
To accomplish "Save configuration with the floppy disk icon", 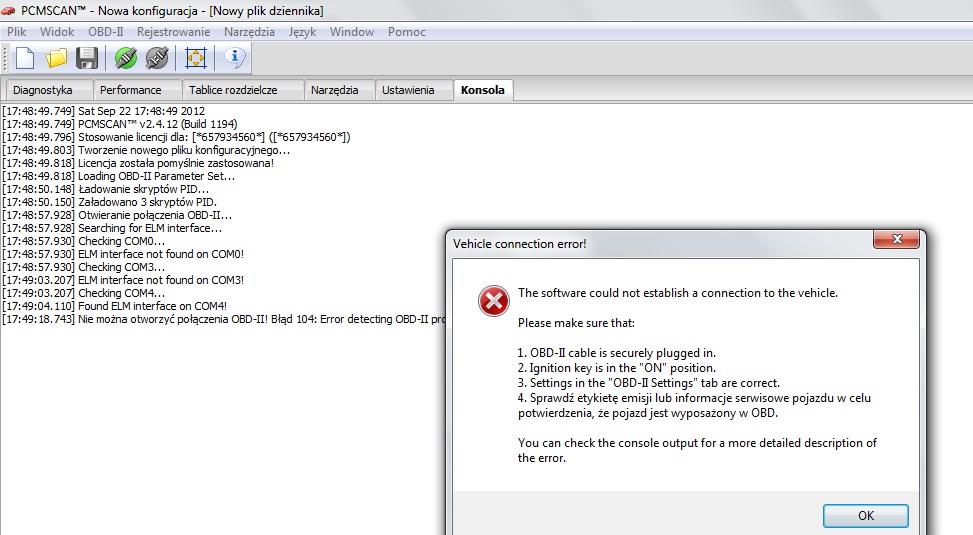I will tap(87, 58).
